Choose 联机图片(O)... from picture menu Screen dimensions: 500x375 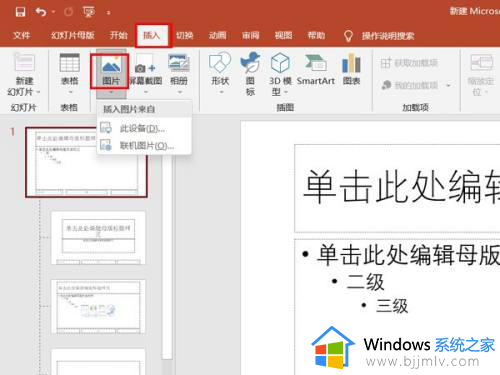click(x=144, y=146)
